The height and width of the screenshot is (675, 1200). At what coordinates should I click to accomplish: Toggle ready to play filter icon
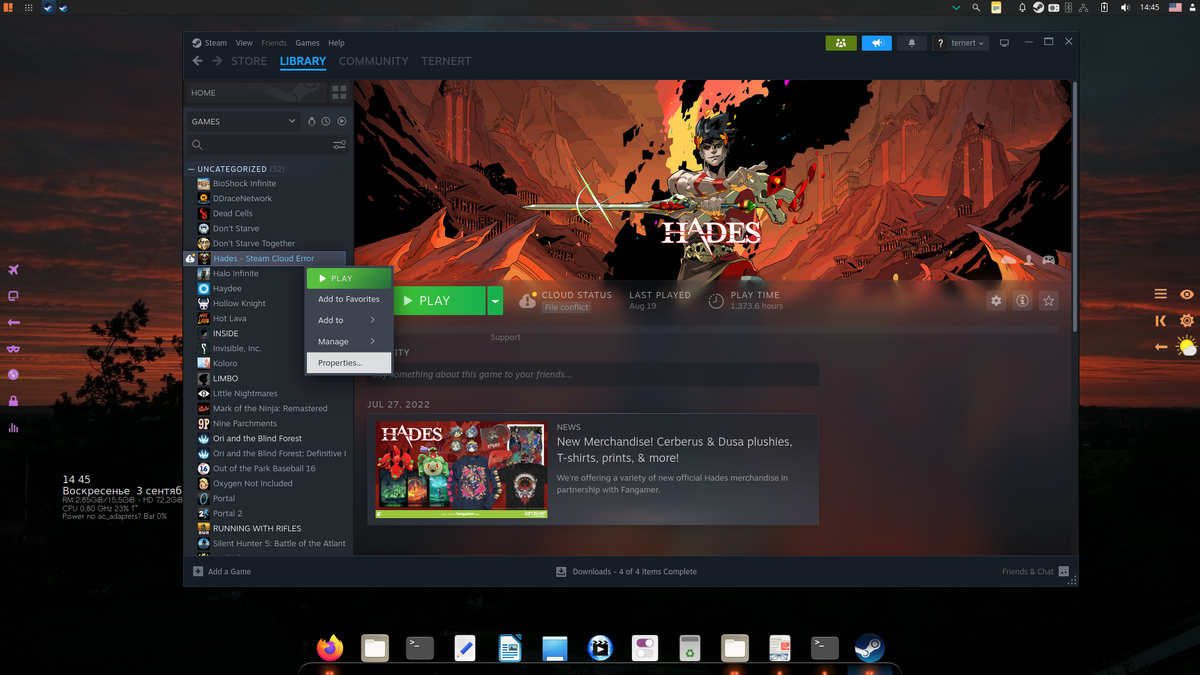point(341,121)
